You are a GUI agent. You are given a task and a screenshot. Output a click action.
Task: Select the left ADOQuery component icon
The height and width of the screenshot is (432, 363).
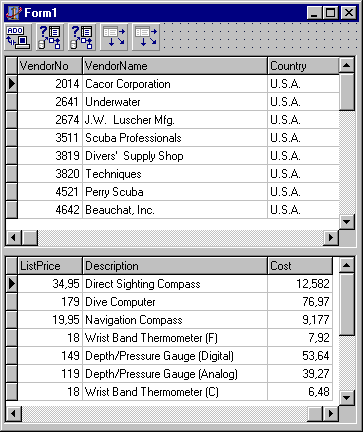50,37
